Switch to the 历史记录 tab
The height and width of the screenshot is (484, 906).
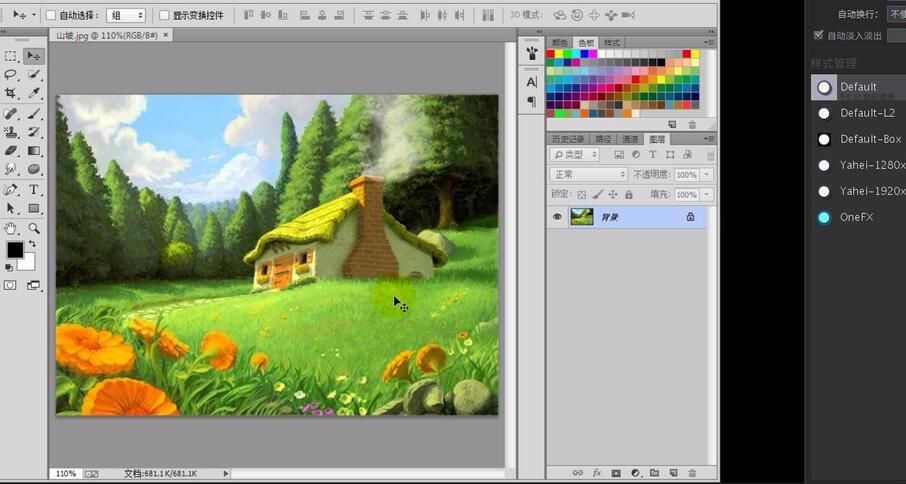pyautogui.click(x=567, y=139)
